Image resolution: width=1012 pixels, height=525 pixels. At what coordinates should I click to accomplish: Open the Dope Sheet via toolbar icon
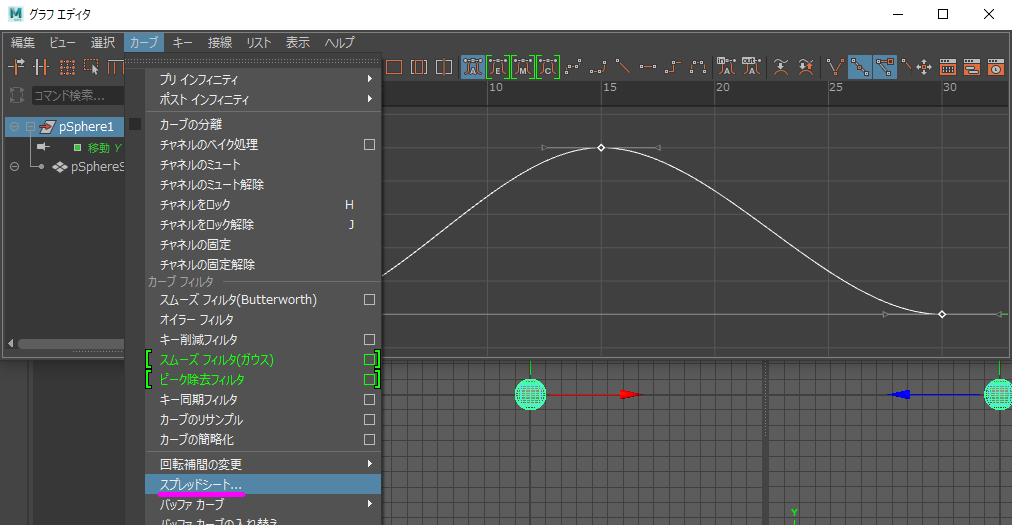[948, 67]
